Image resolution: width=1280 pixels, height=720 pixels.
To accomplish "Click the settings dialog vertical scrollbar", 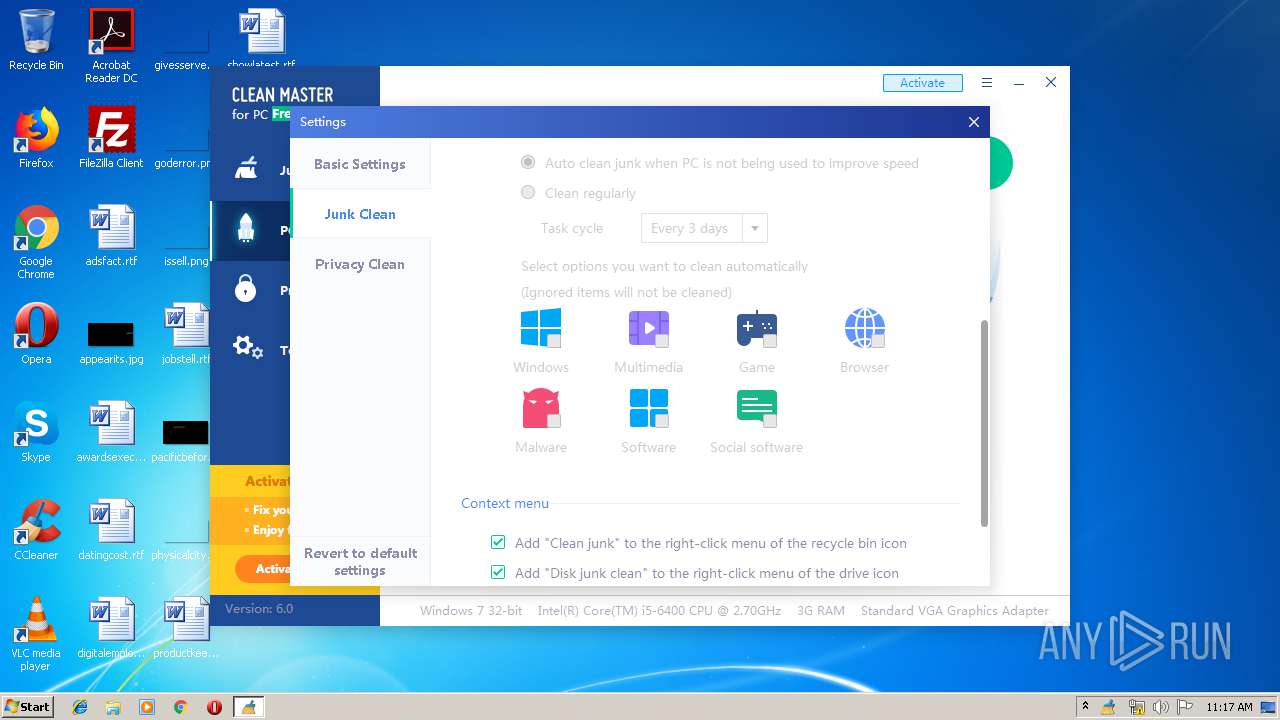I will pos(984,423).
